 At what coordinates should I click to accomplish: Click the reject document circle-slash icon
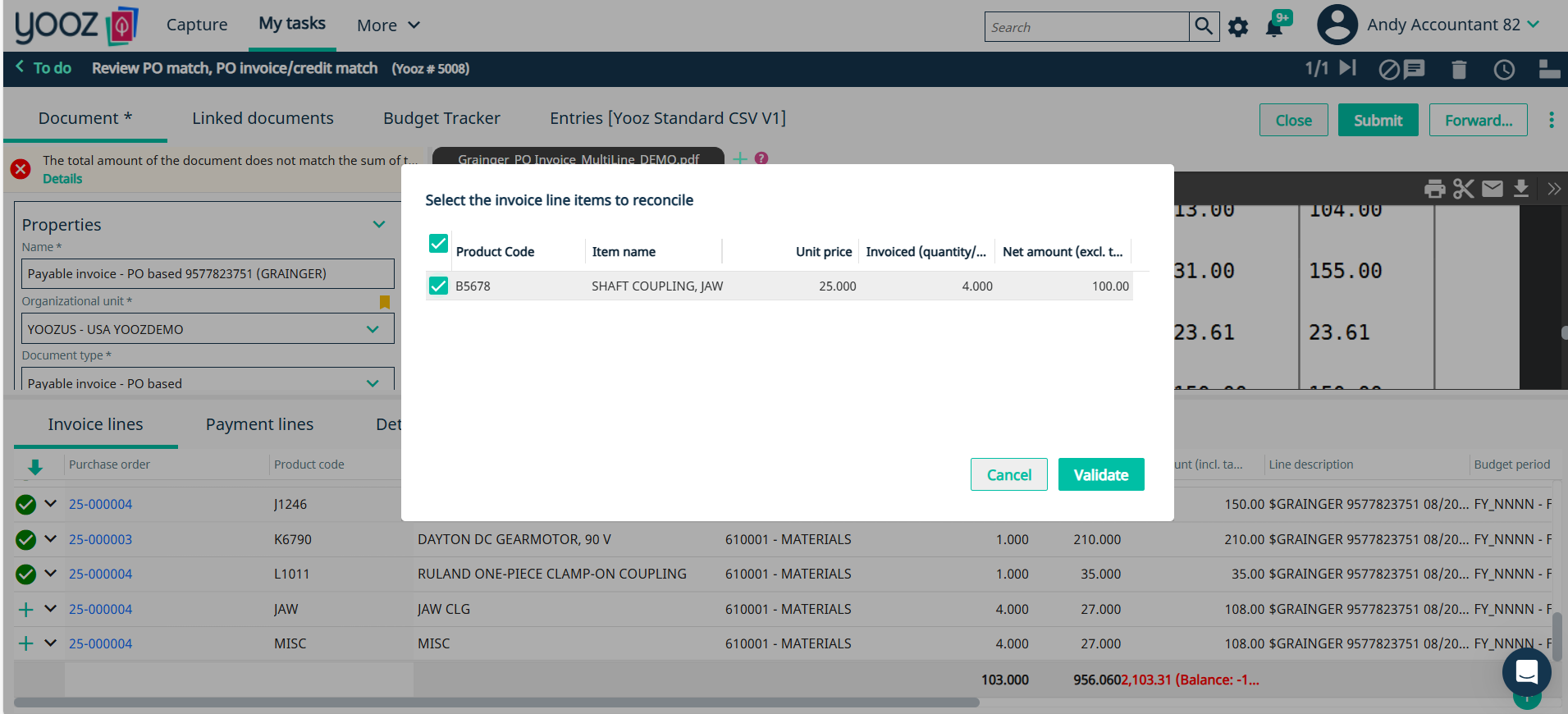pos(1388,70)
